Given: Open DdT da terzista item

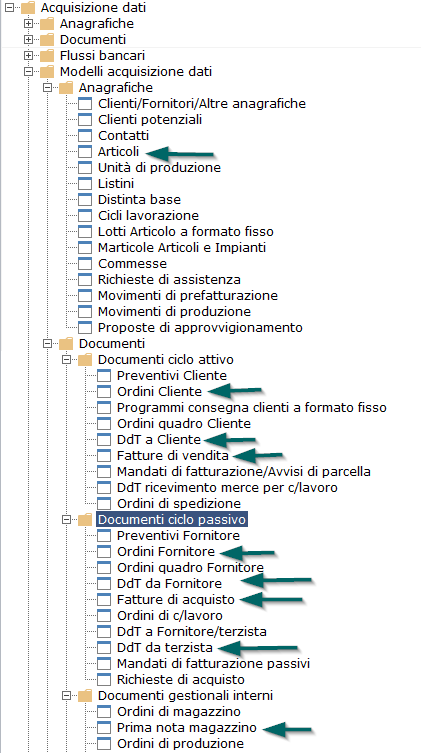Looking at the screenshot, I should click(165, 647).
